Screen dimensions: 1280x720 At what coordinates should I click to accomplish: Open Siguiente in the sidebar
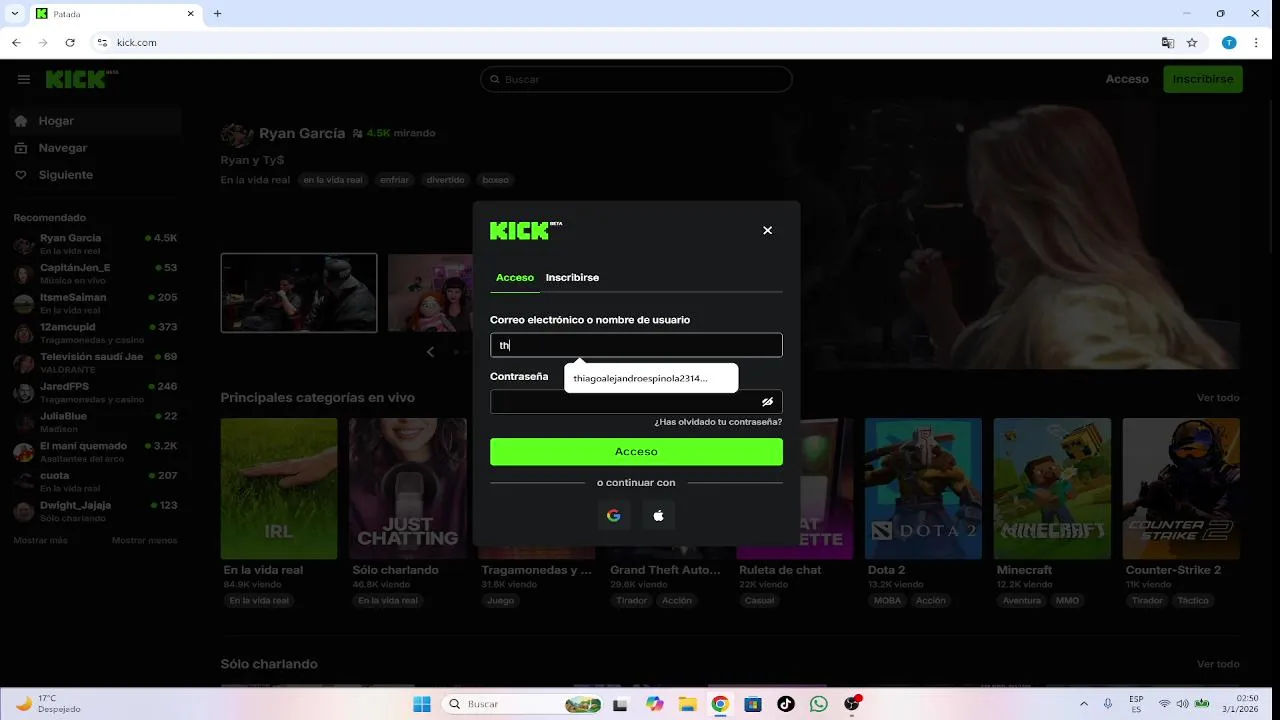coord(95,175)
